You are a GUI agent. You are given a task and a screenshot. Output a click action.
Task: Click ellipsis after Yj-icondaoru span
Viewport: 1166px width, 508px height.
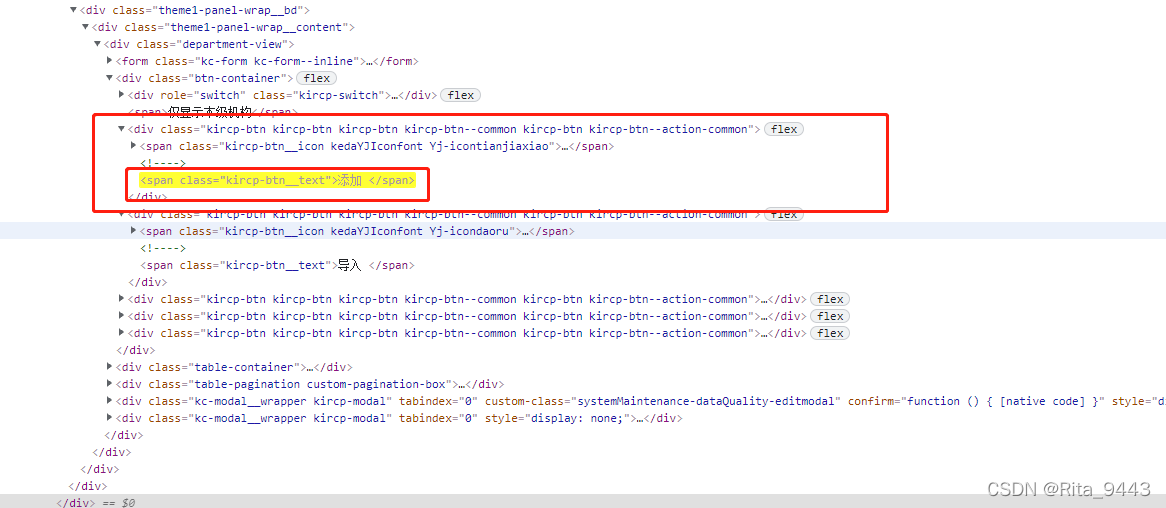coord(525,231)
